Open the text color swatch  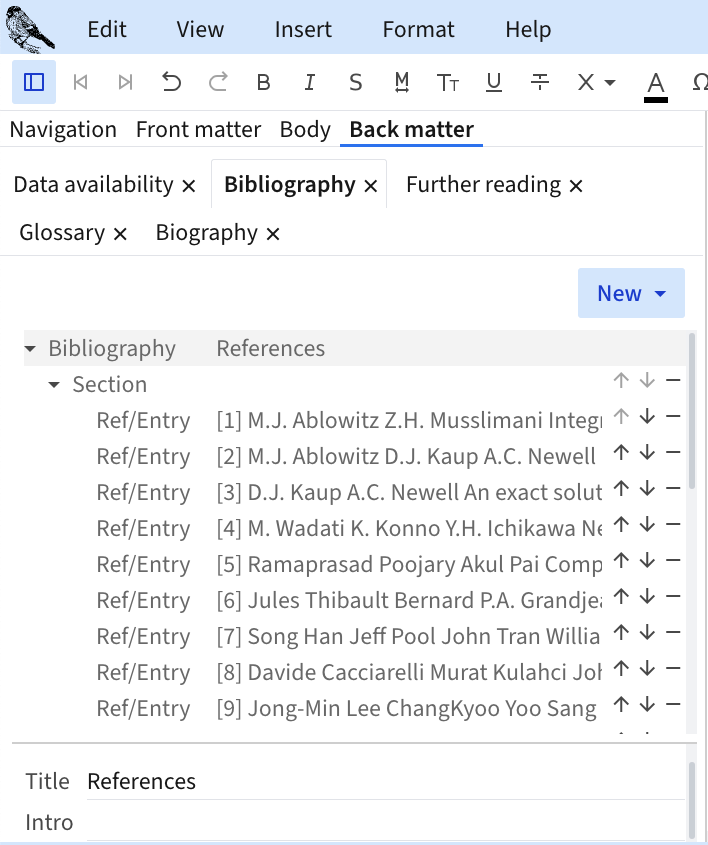click(x=656, y=84)
